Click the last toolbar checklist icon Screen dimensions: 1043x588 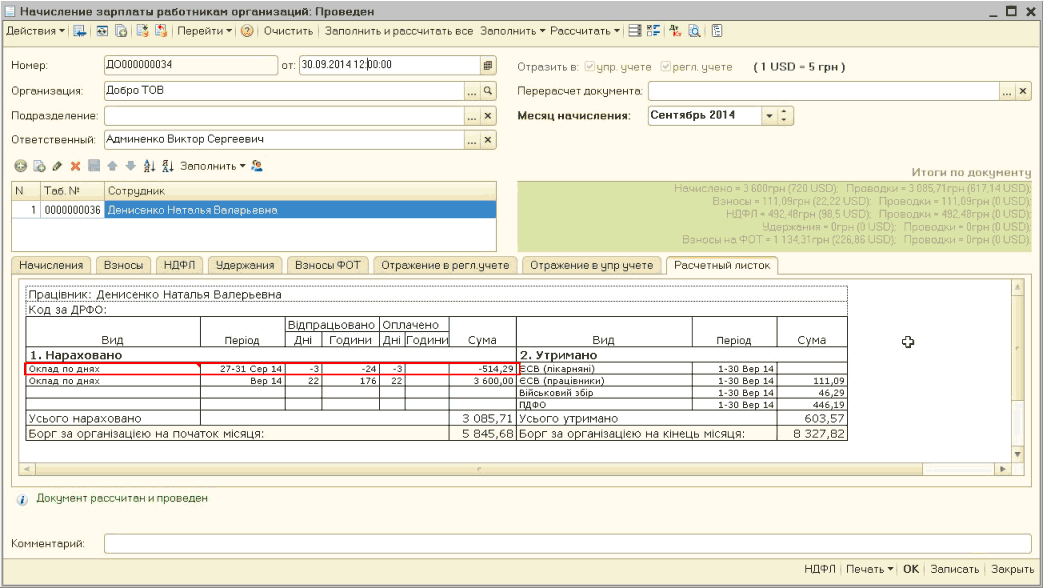(716, 31)
